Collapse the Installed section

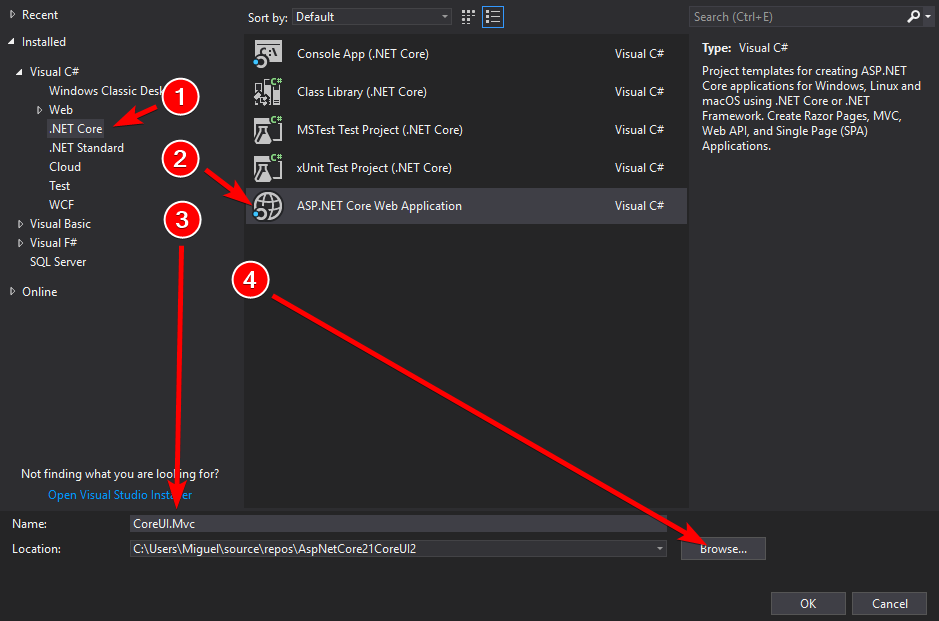[12, 41]
